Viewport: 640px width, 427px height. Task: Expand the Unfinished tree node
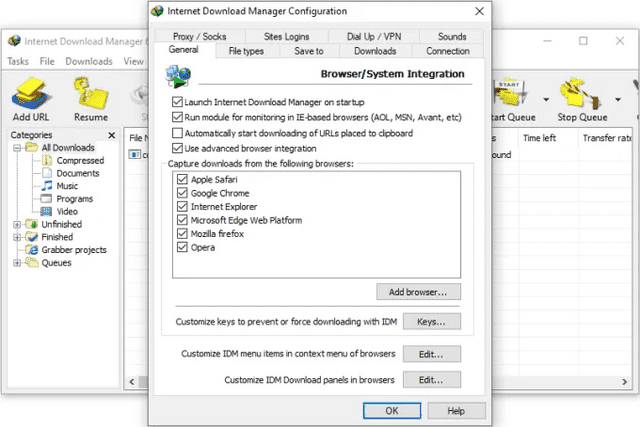click(x=16, y=225)
